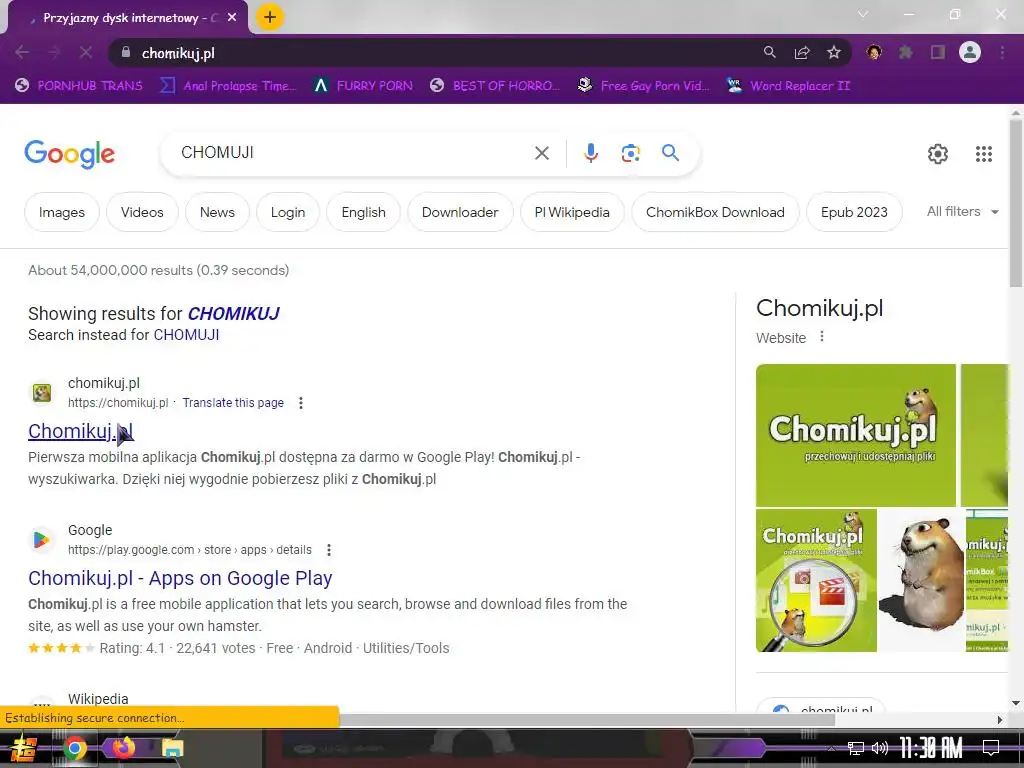This screenshot has height=768, width=1024.
Task: Open options dots for the chomikuj.pl result
Action: pos(300,403)
